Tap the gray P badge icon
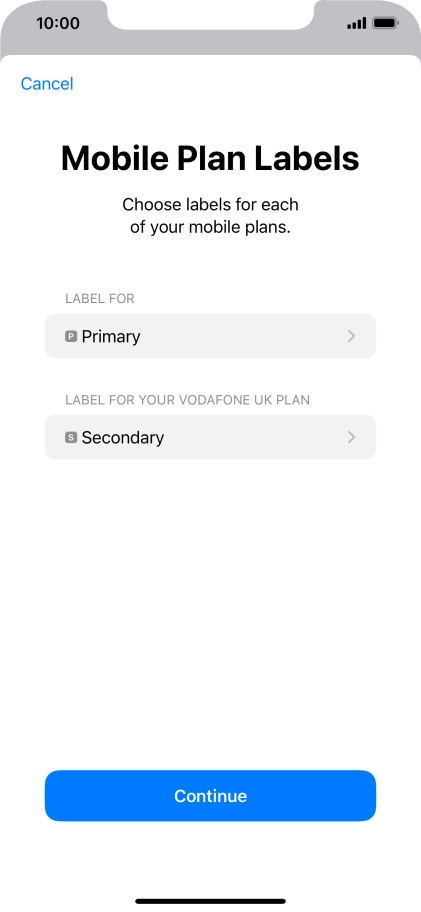Viewport: 421px width, 912px height. coord(71,336)
